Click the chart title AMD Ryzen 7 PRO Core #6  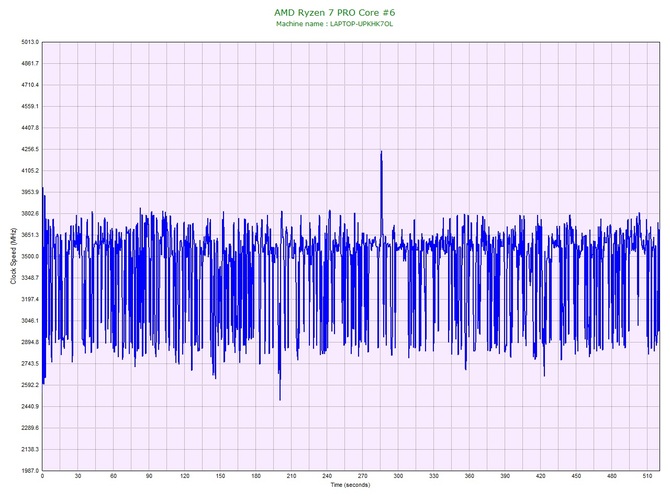[x=334, y=12]
